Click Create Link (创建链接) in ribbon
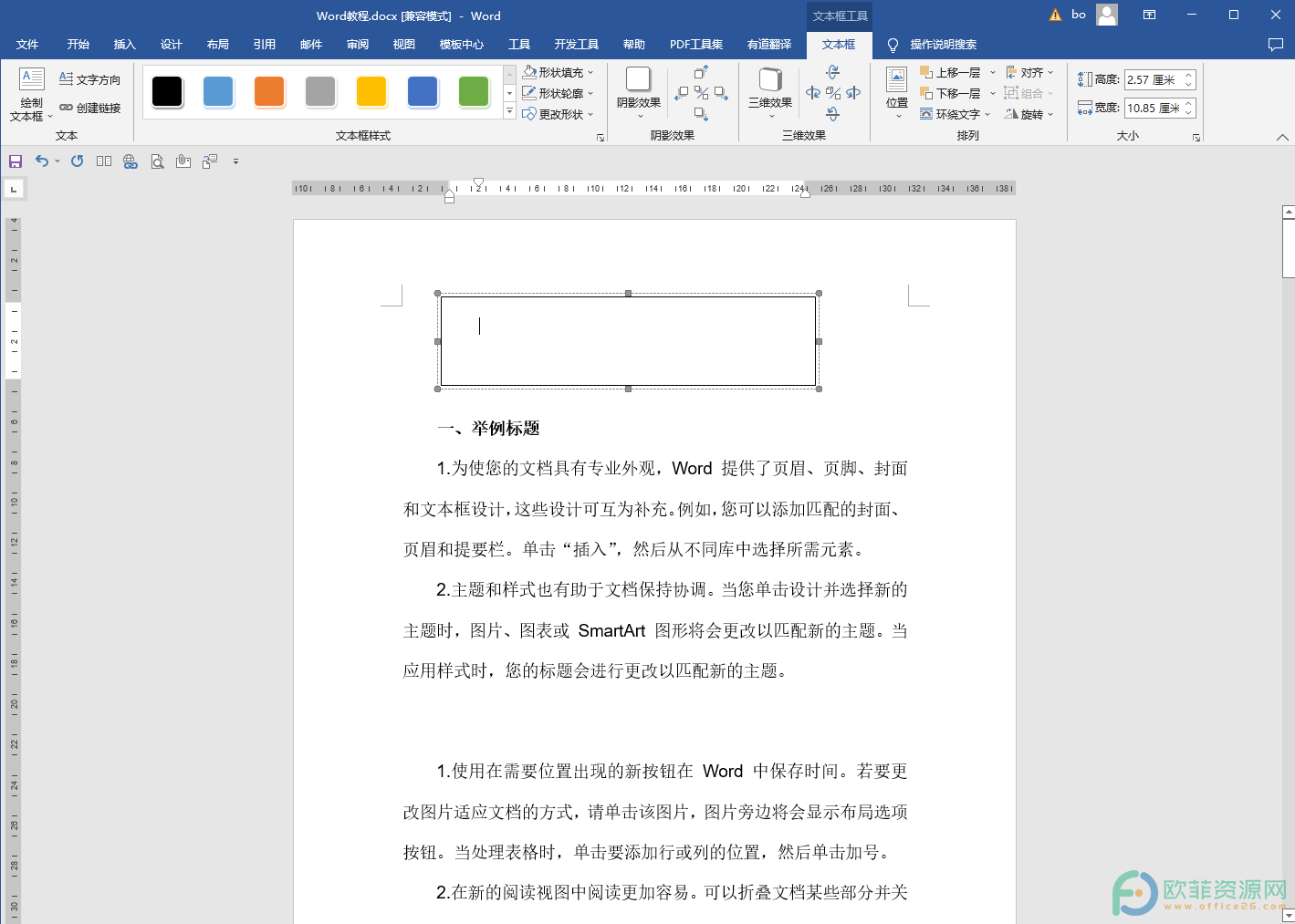Viewport: 1295px width, 924px height. 89,108
